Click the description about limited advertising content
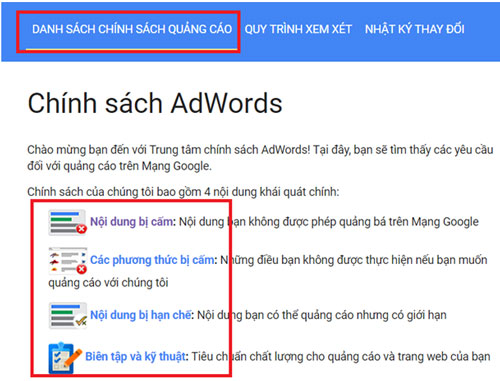The image size is (500, 381). point(322,315)
